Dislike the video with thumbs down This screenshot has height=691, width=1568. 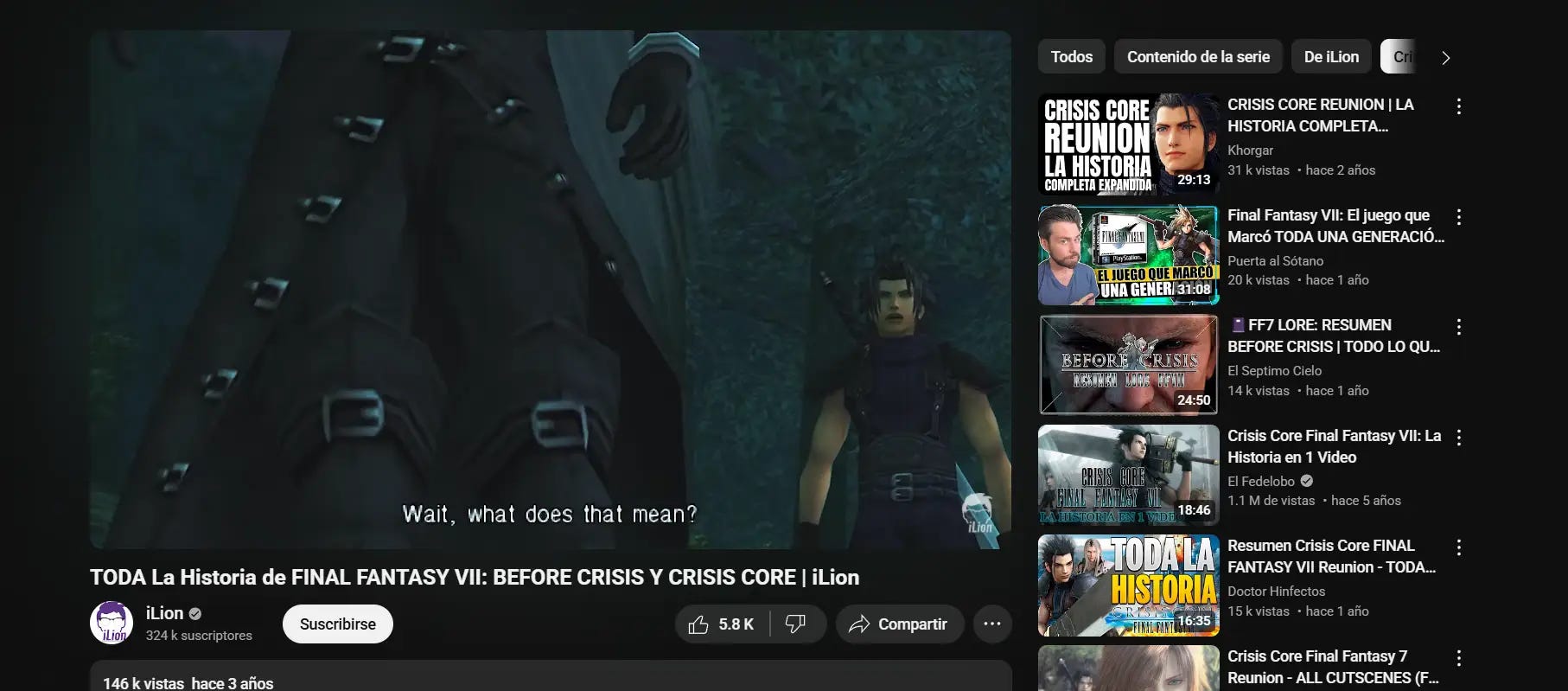[797, 624]
